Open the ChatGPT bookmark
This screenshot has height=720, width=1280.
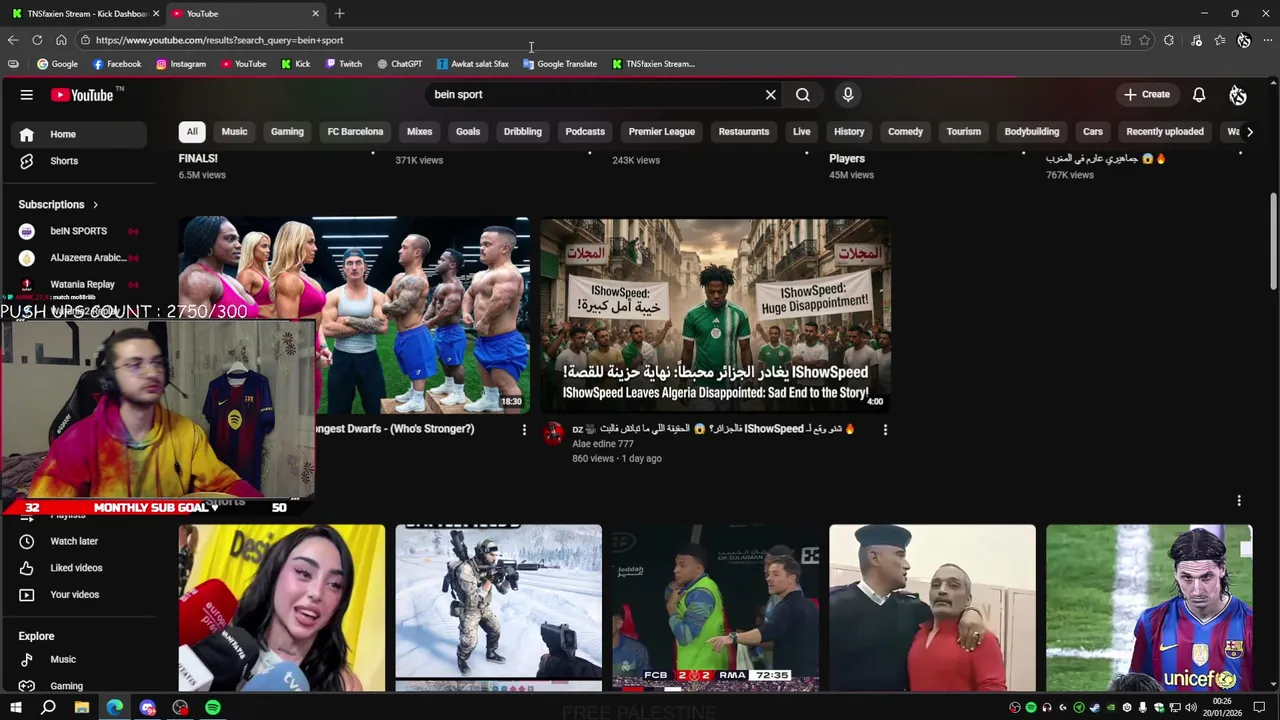pos(399,64)
